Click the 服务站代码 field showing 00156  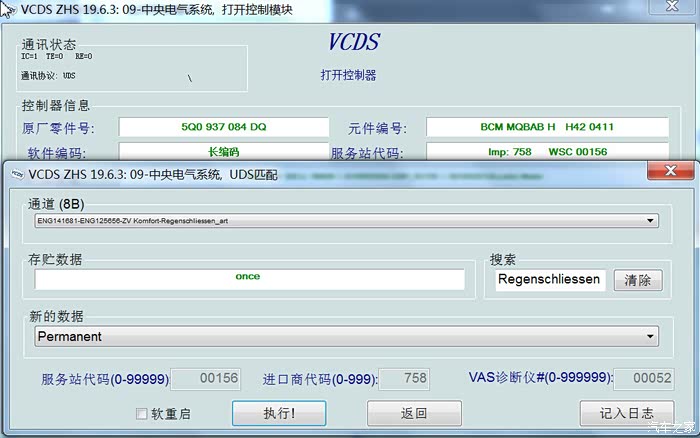205,379
